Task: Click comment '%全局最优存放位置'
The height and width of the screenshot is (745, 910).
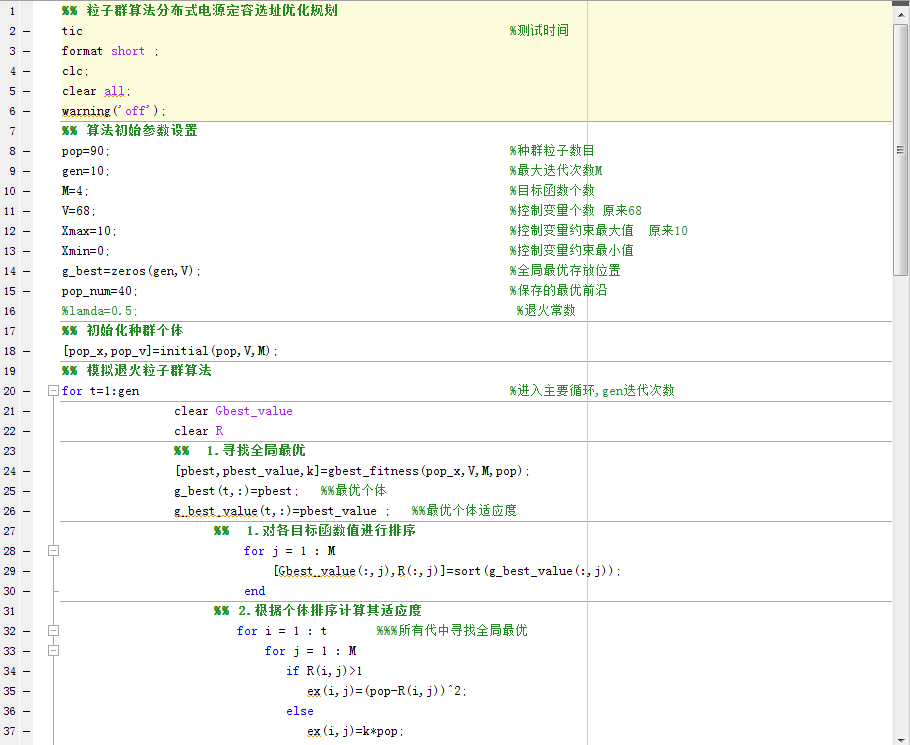Action: click(x=565, y=270)
